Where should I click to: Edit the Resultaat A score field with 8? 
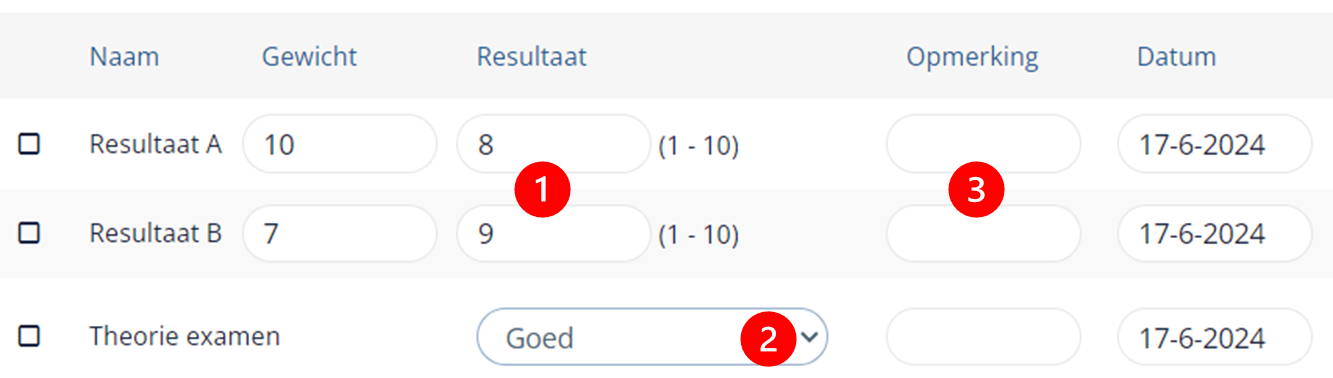[x=553, y=144]
